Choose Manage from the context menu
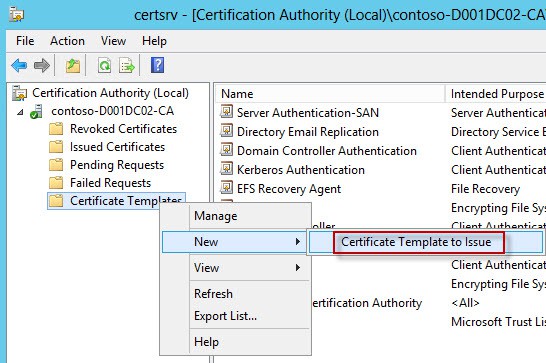 216,216
